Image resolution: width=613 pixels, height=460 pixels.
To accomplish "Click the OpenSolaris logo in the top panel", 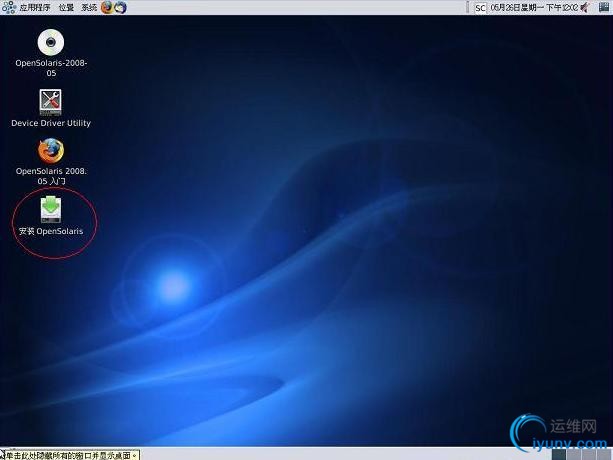I will pos(9,7).
